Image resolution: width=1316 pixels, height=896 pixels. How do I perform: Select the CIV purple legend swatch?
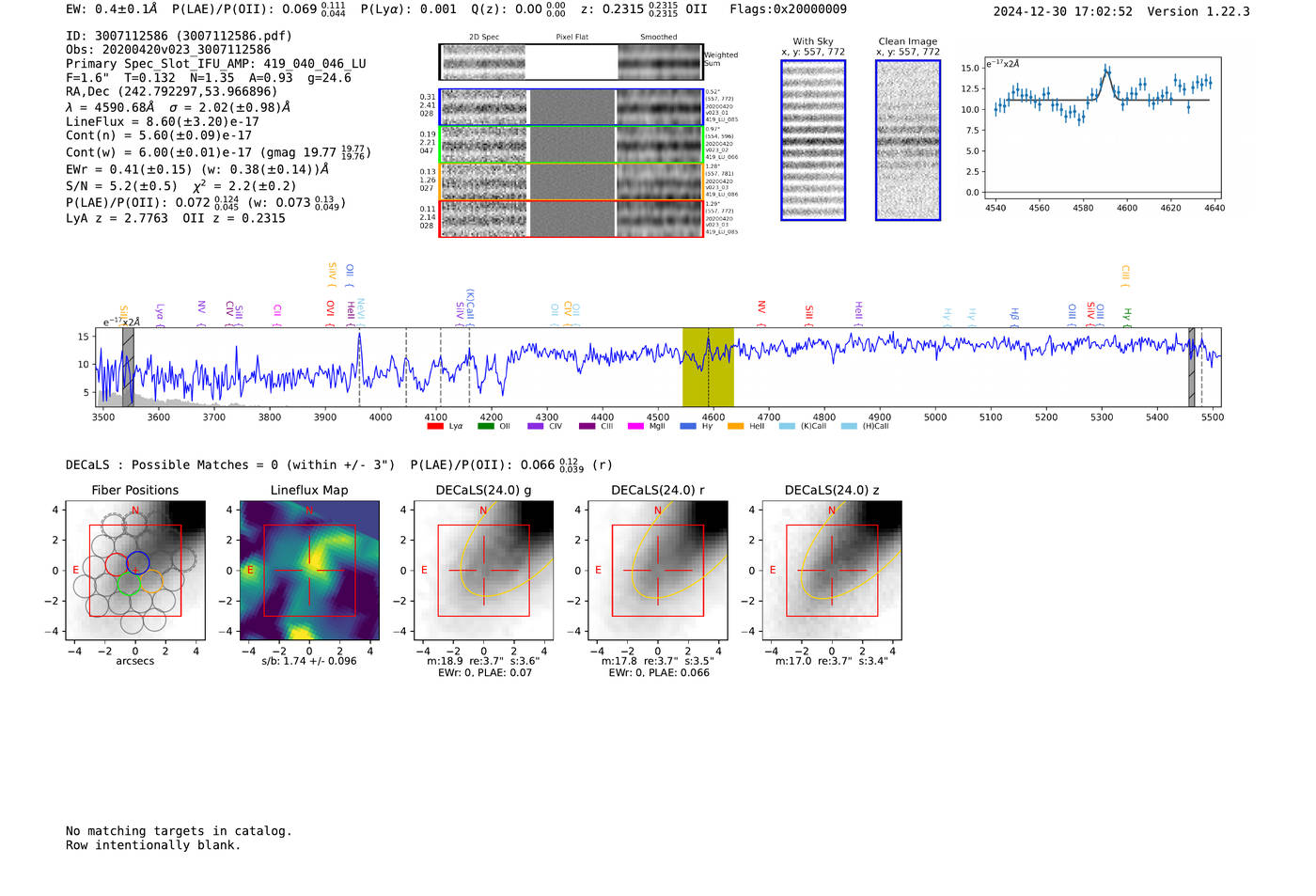536,427
